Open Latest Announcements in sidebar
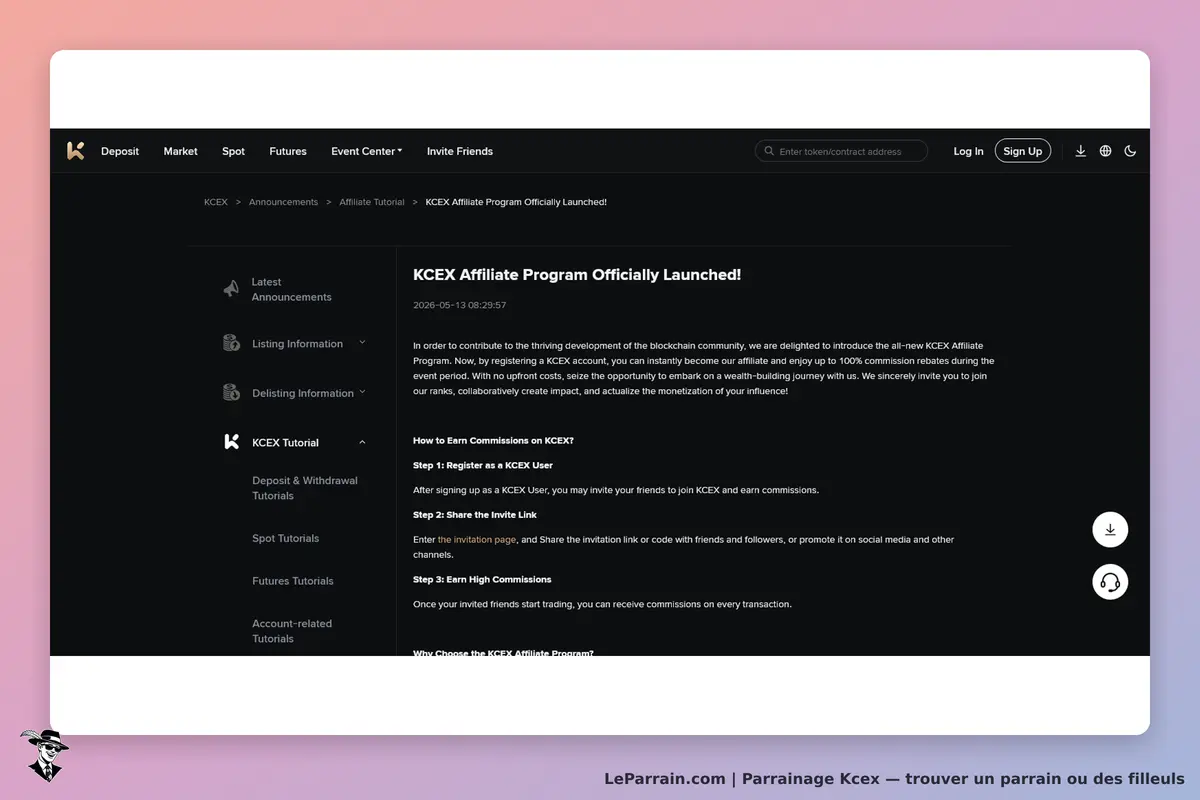 (x=291, y=289)
